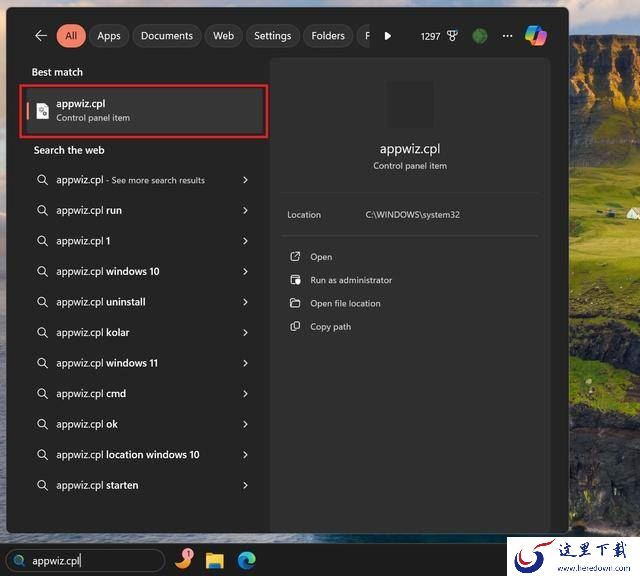Select the Documents filter tab
Screen dimensions: 640x576
click(166, 36)
